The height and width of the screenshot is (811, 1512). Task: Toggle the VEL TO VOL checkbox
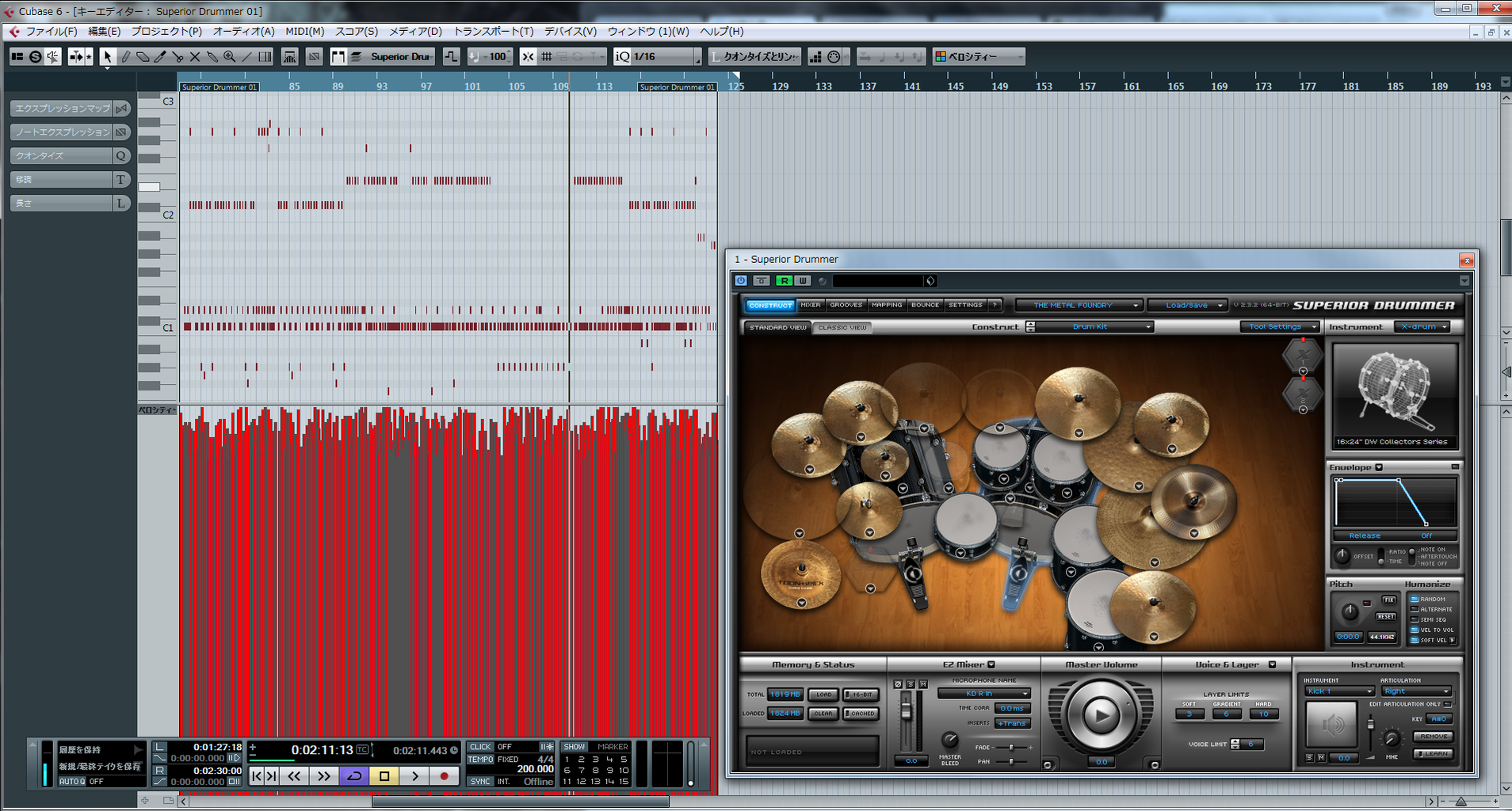[x=1415, y=630]
